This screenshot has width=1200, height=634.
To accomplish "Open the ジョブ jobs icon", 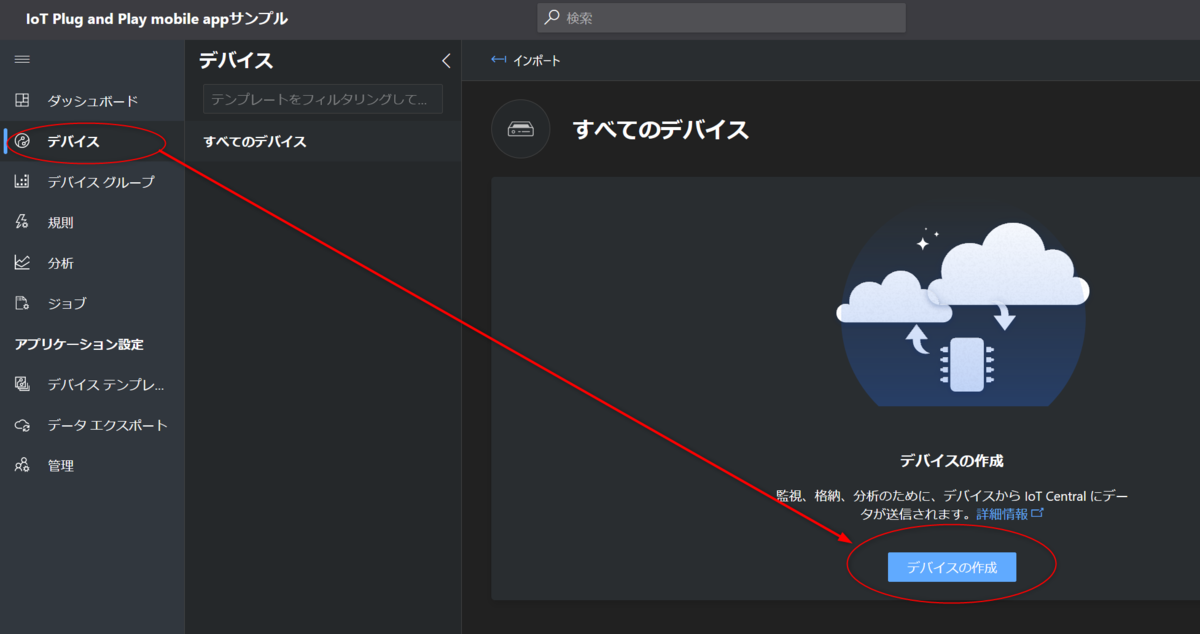I will pyautogui.click(x=22, y=303).
